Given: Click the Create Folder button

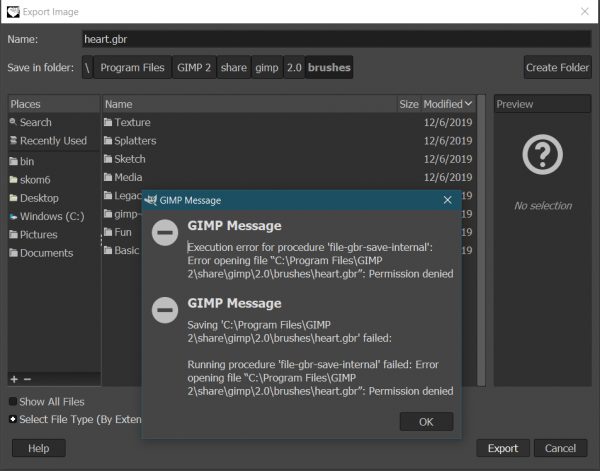Looking at the screenshot, I should (558, 67).
